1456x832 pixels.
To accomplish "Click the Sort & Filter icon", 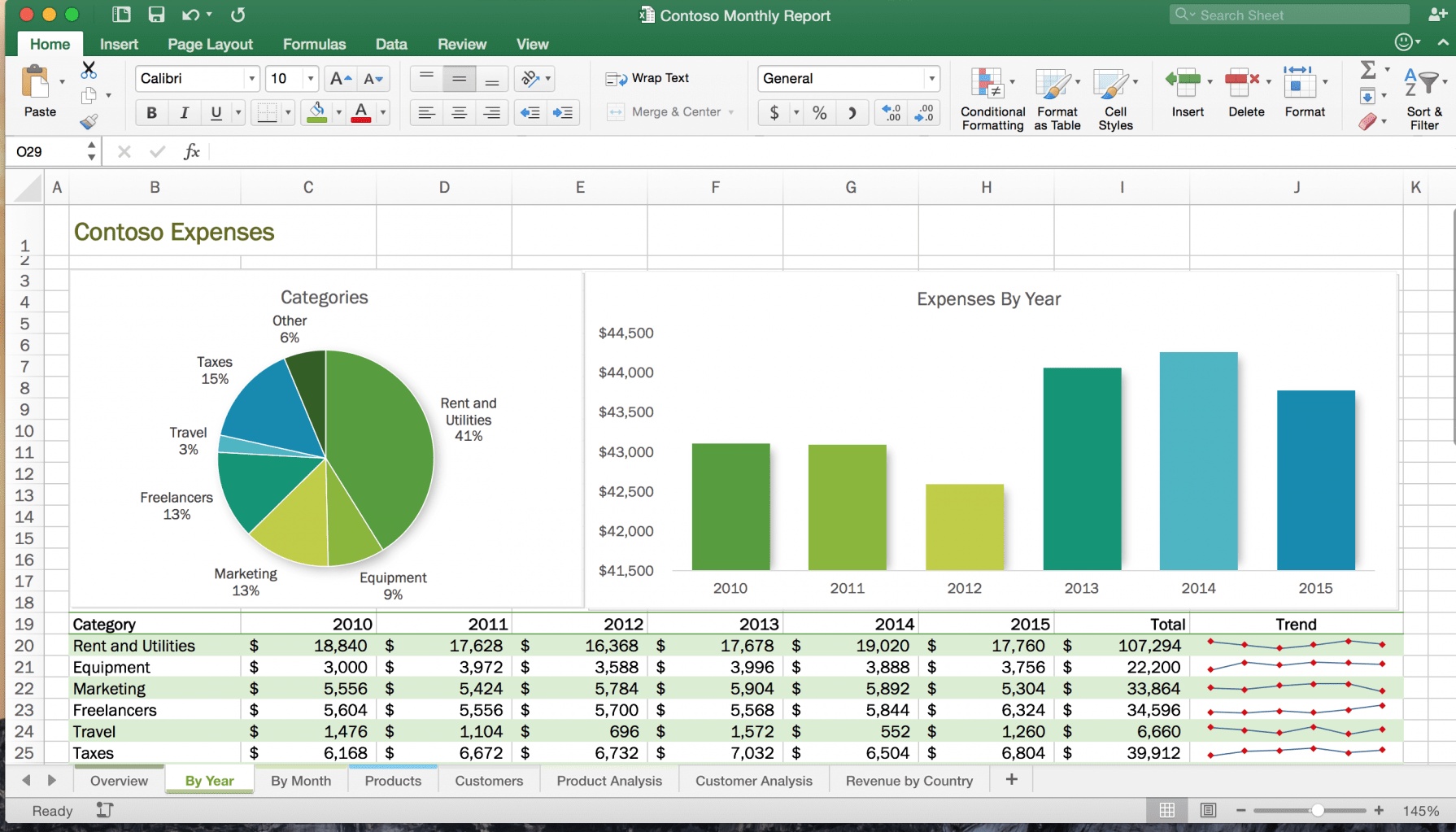I will tap(1423, 98).
